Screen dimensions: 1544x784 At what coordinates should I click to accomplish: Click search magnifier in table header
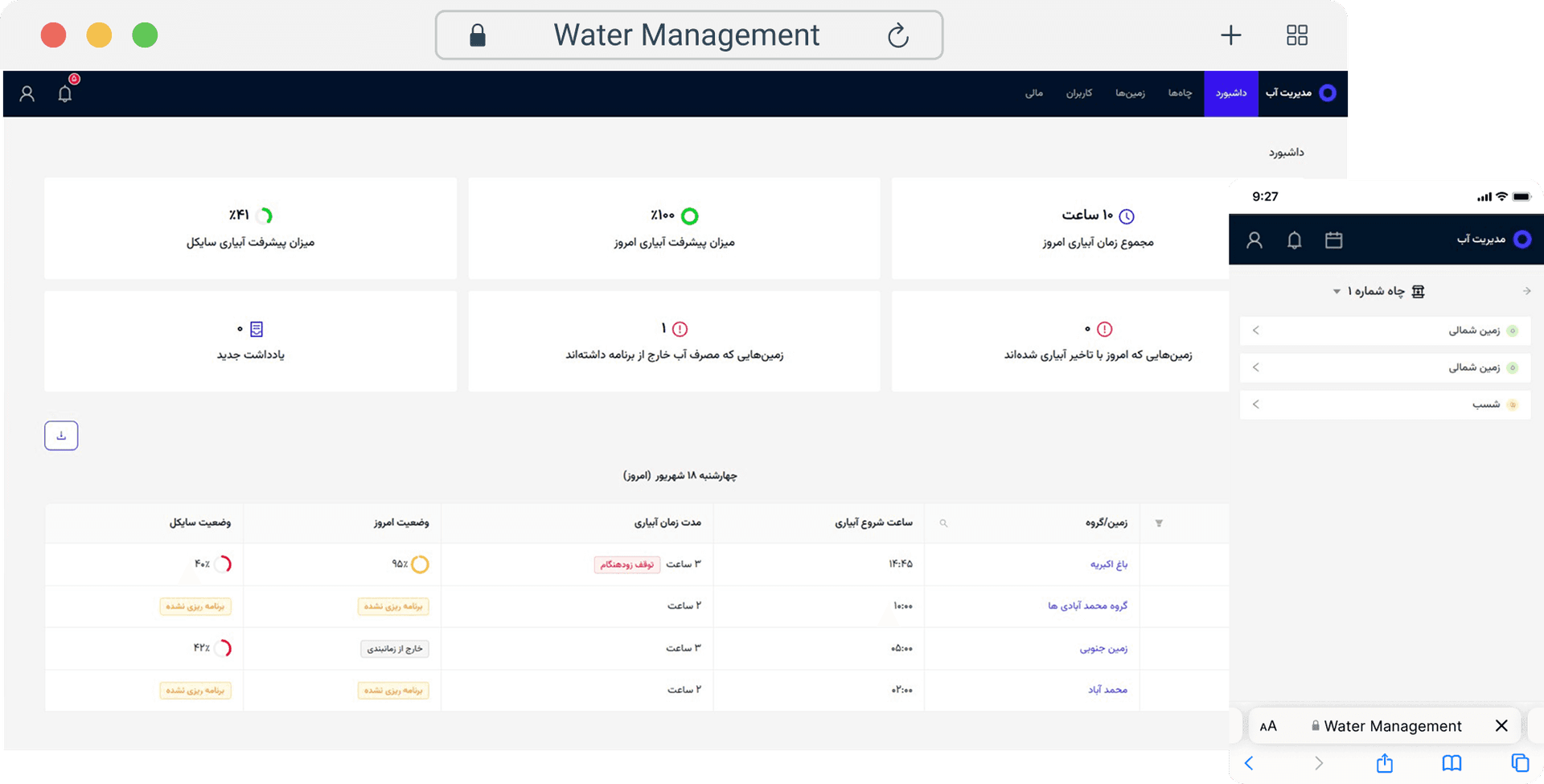943,523
